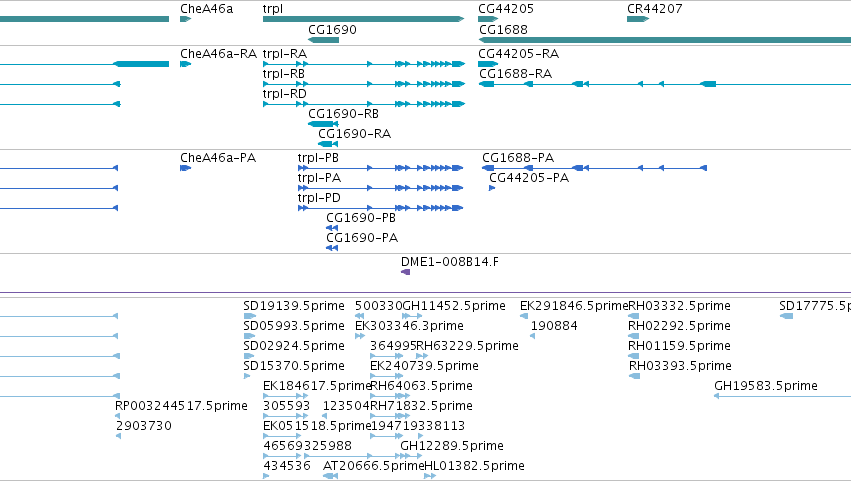Screen dimensions: 851x481
Task: Select the 434536 alignment label
Action: point(287,466)
